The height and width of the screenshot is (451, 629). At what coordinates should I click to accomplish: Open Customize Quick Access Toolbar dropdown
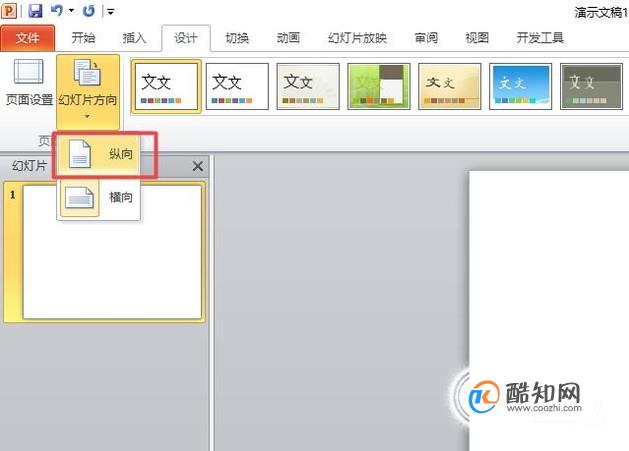point(110,12)
